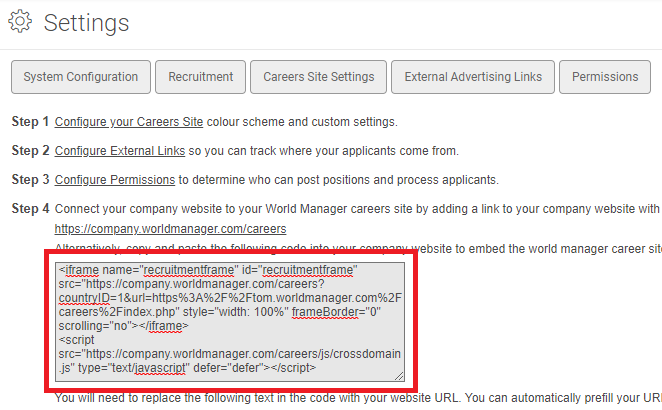Image resolution: width=662 pixels, height=410 pixels.
Task: Click the Step 3 label
Action: [30, 179]
